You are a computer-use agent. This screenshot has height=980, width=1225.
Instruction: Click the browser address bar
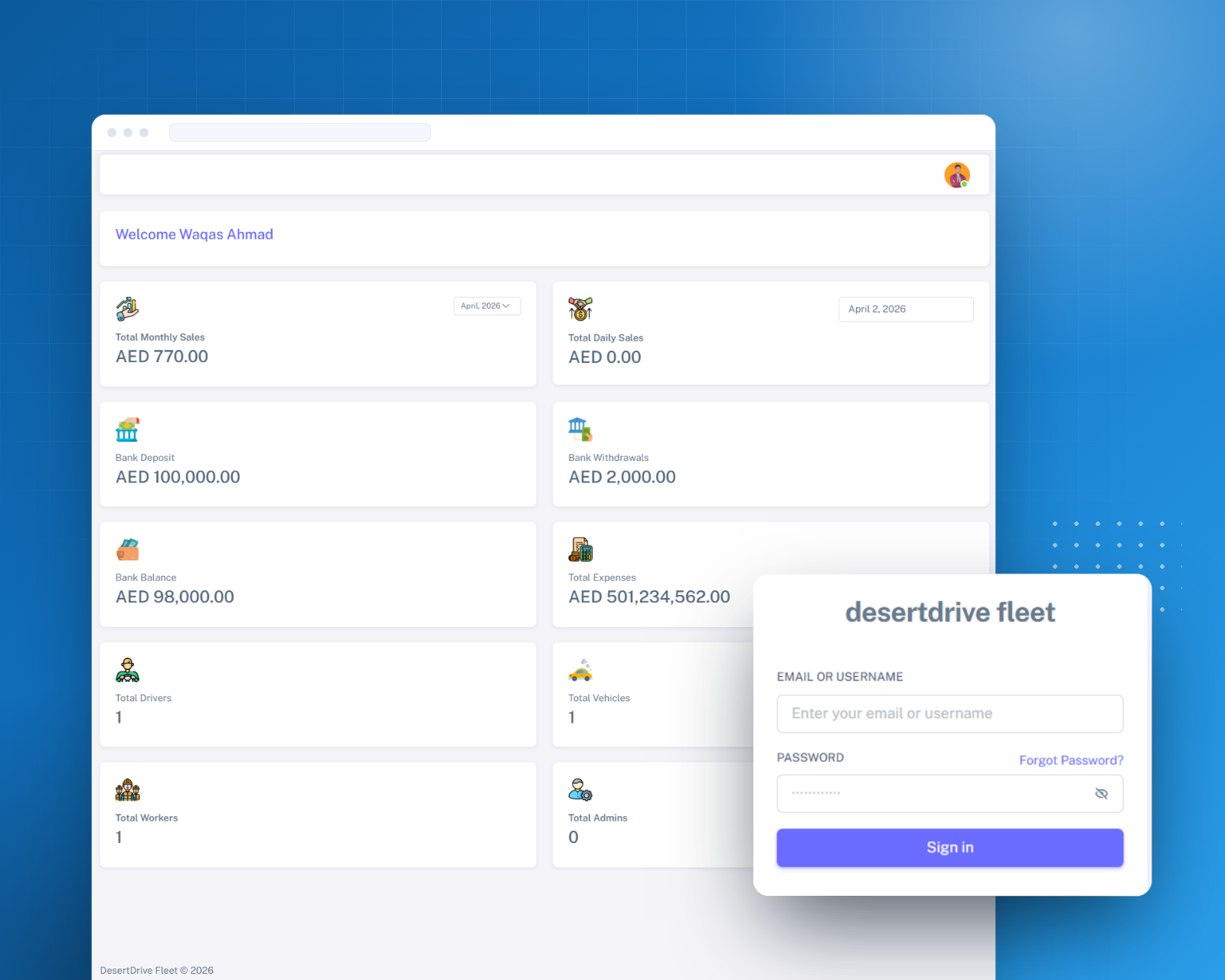(300, 132)
